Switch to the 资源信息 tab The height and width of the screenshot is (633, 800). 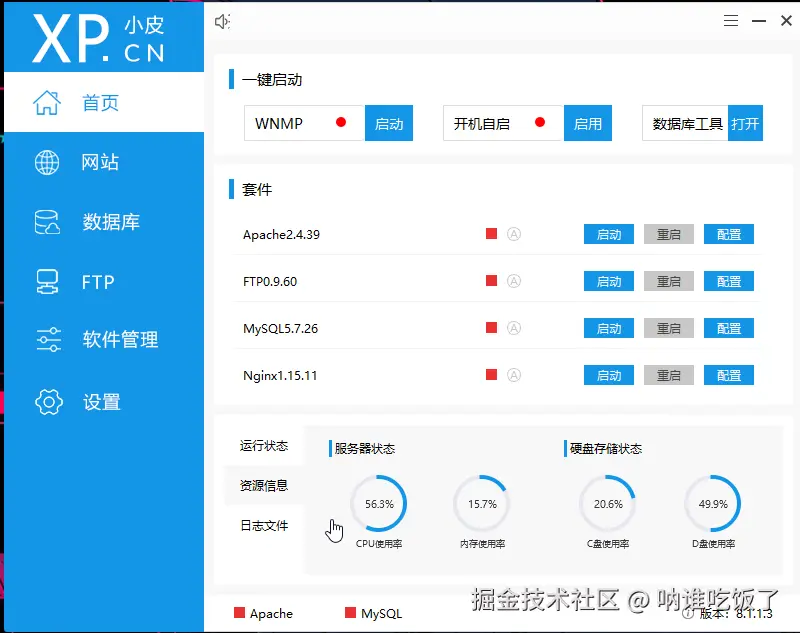[264, 485]
